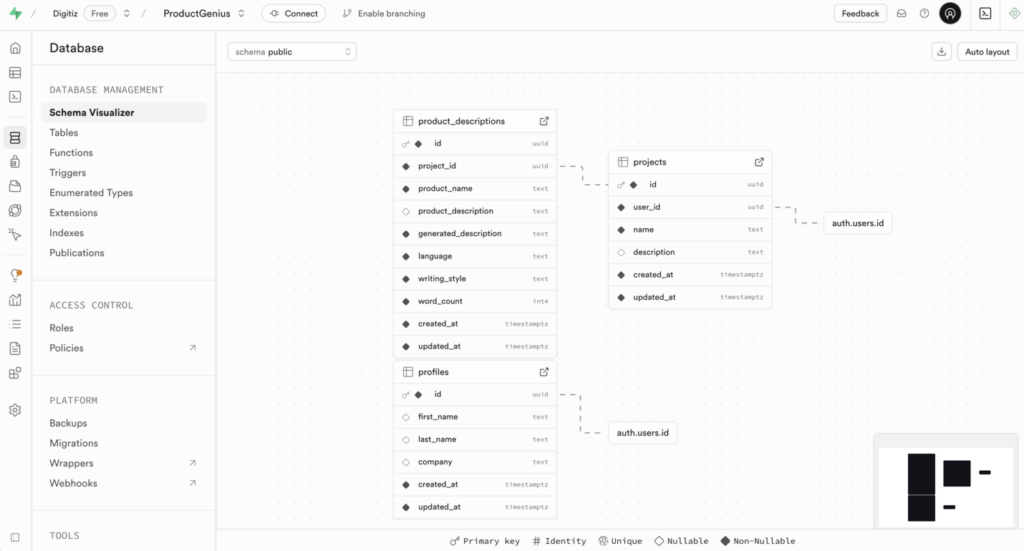Expand the ProductGenius project switcher
This screenshot has width=1024, height=551.
pyautogui.click(x=242, y=13)
